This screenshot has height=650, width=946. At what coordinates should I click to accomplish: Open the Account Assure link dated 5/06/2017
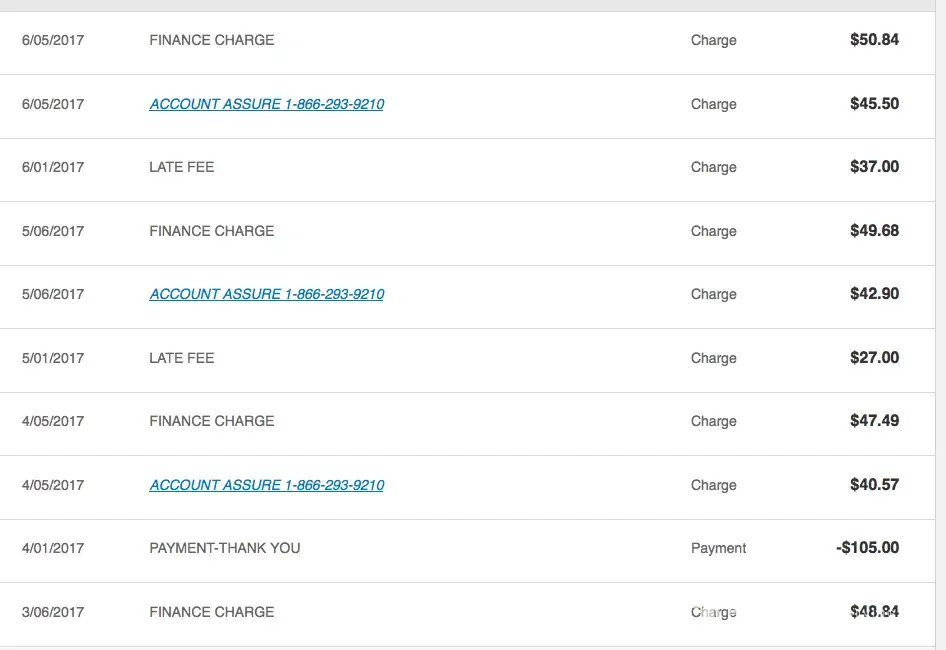pyautogui.click(x=266, y=294)
